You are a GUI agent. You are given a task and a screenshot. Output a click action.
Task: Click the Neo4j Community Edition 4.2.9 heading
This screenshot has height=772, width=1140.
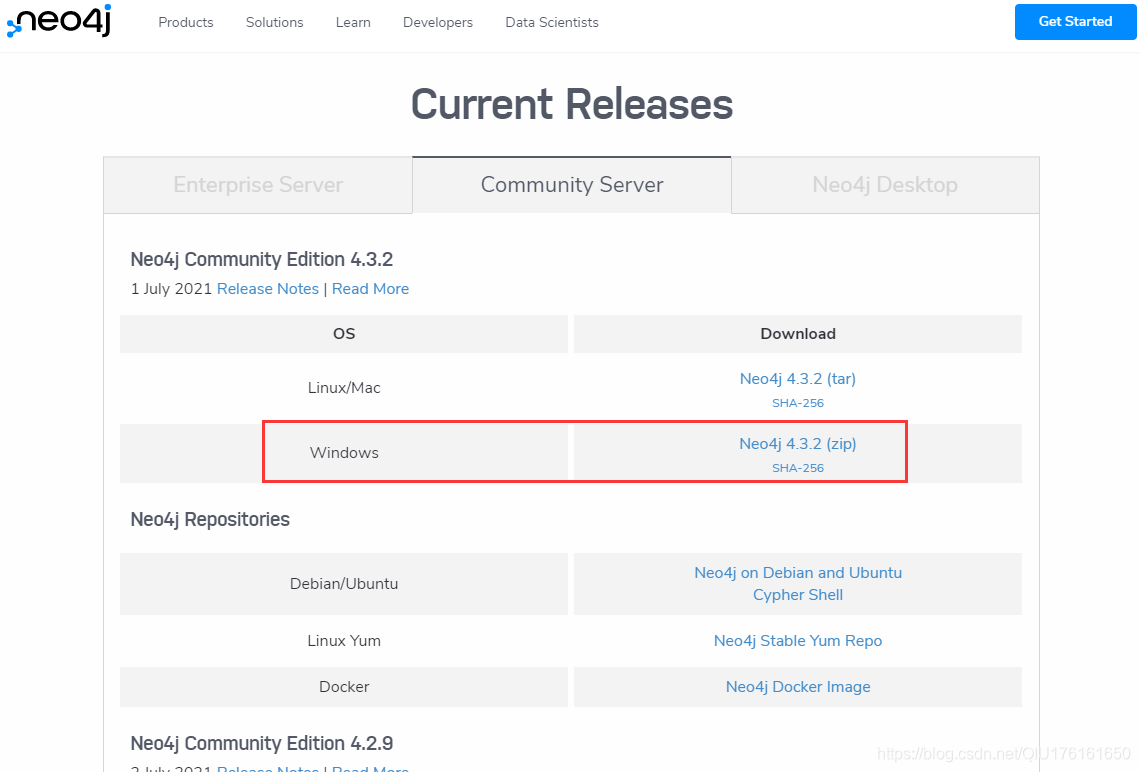coord(262,744)
